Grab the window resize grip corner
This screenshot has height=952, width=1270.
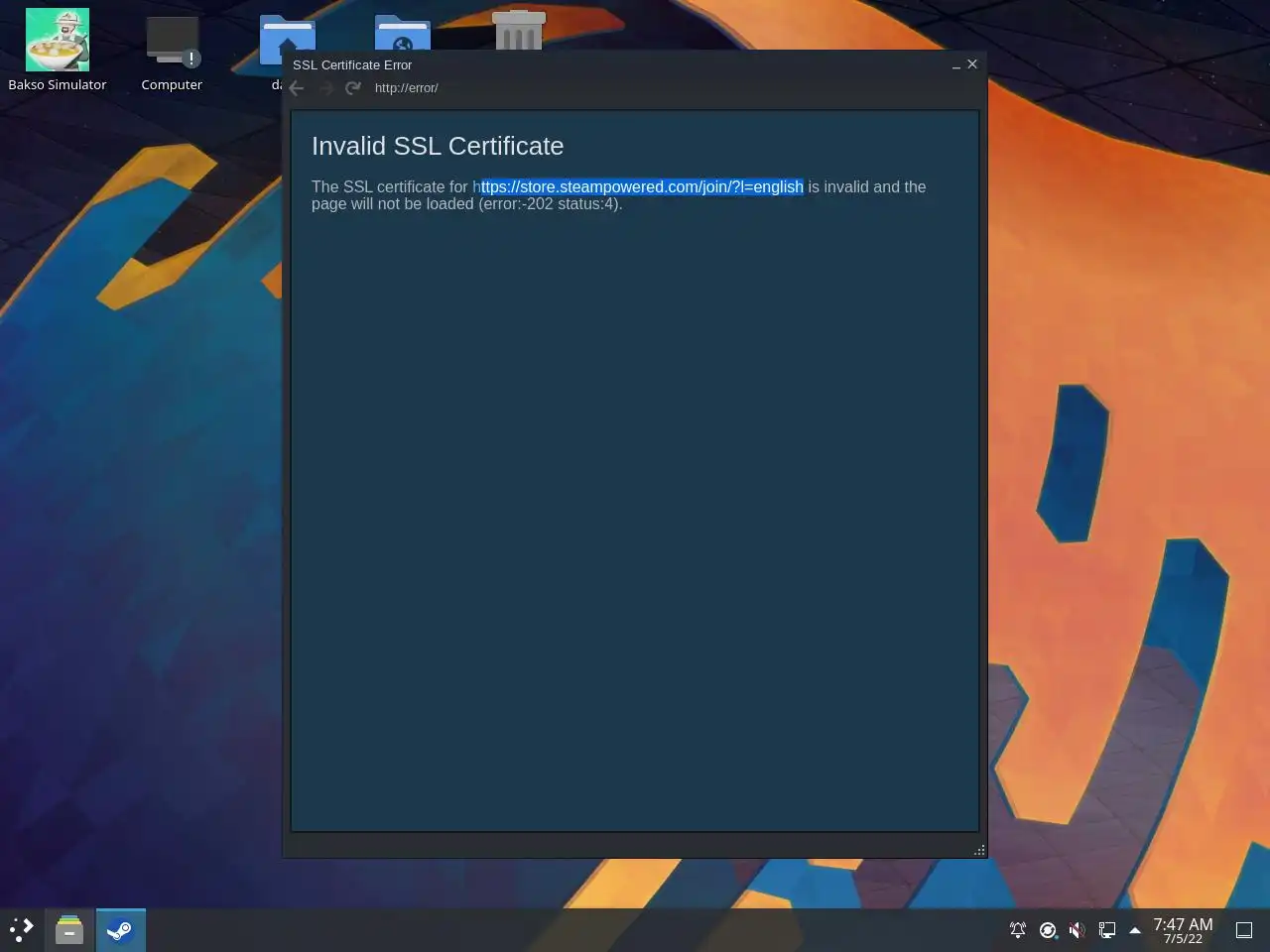979,850
